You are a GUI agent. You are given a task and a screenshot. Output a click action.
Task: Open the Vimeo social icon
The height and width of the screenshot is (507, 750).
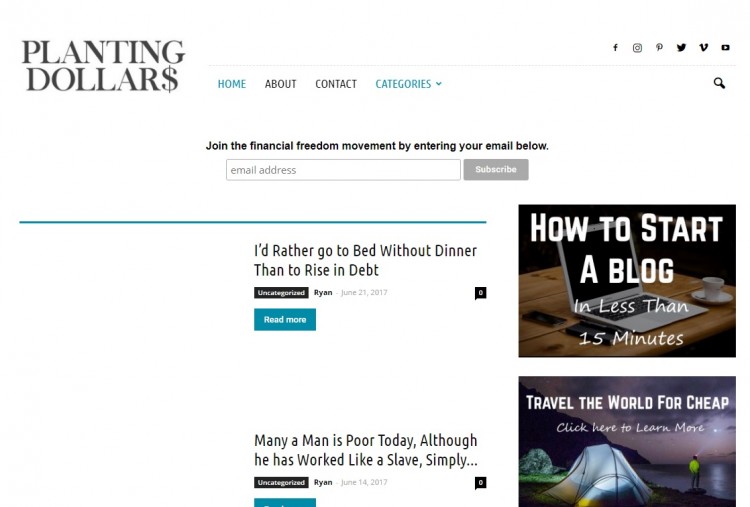tap(703, 47)
